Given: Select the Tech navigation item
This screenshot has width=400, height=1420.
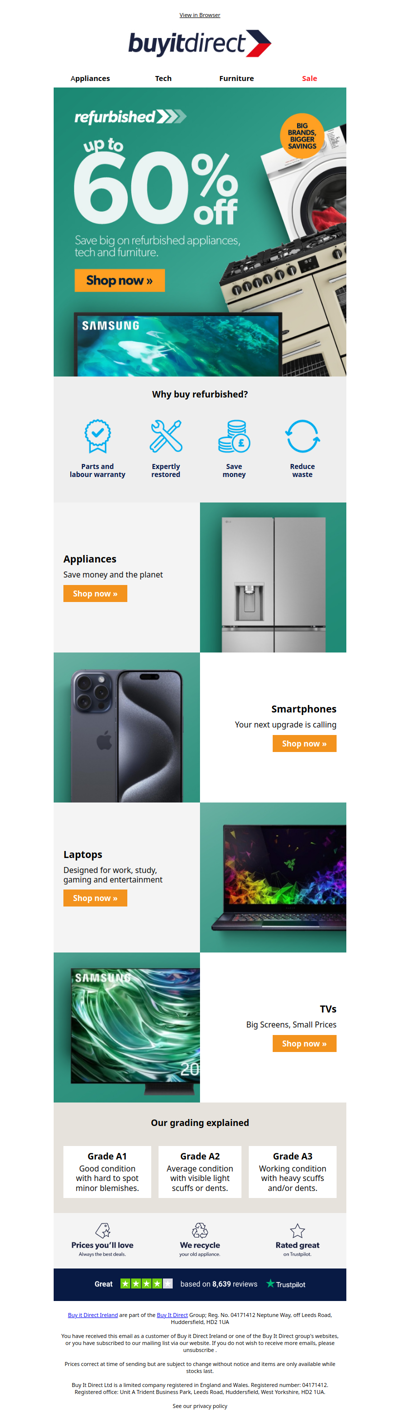Looking at the screenshot, I should coord(163,78).
